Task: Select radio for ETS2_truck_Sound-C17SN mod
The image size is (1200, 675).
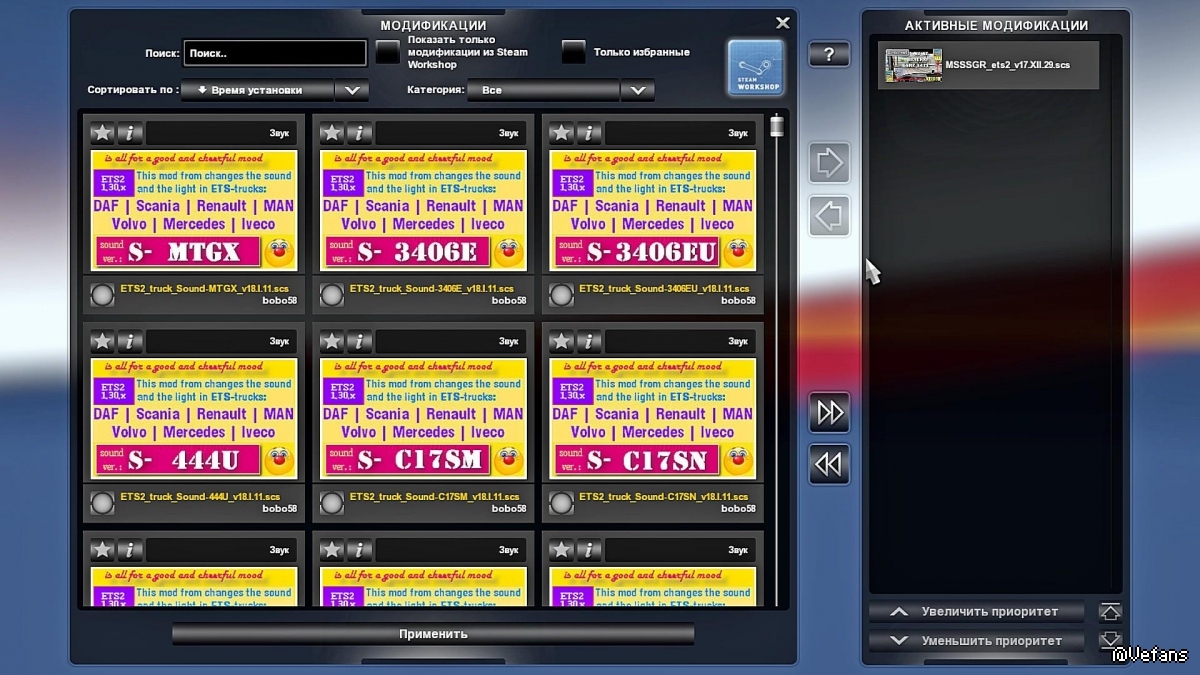Action: coord(561,503)
